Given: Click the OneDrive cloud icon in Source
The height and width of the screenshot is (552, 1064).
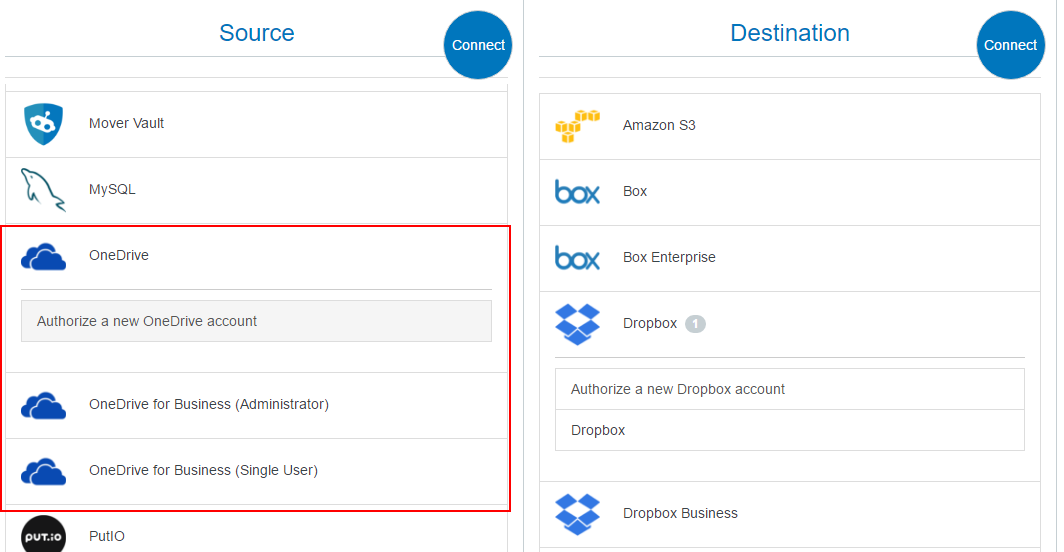Looking at the screenshot, I should 43,256.
